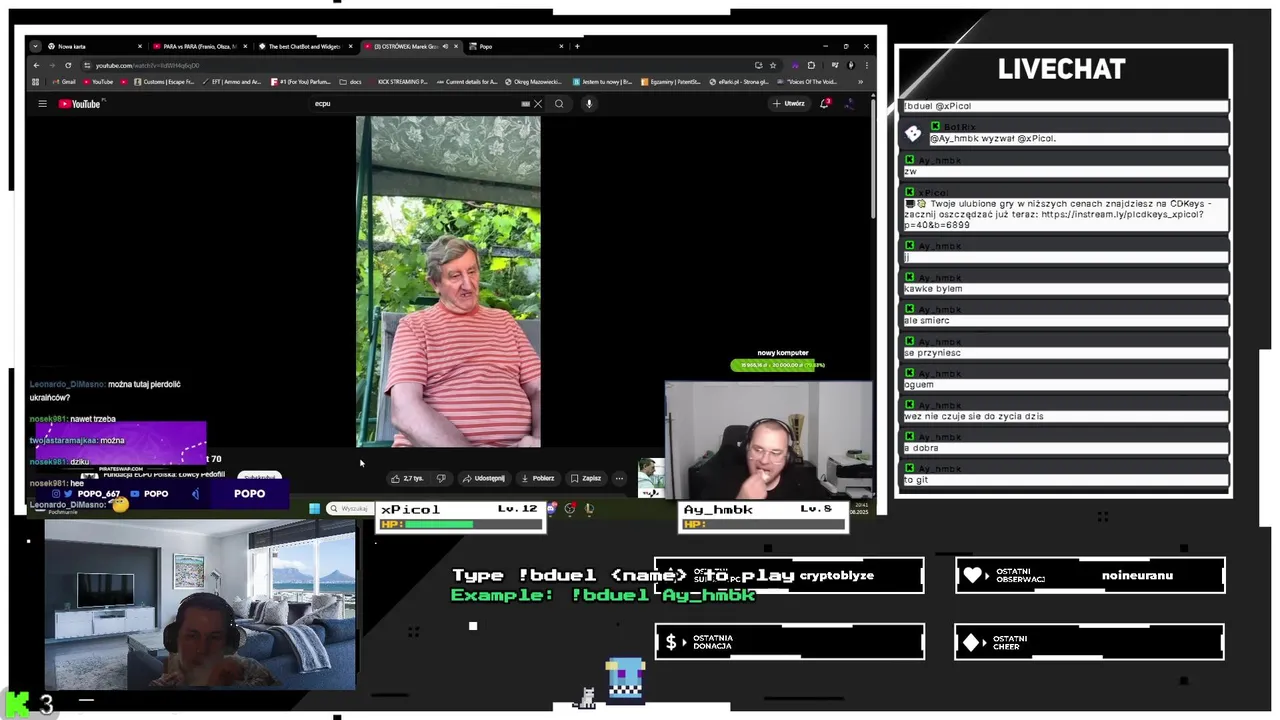Click the 'to git' chat message
This screenshot has width=1280, height=720.
click(1066, 480)
